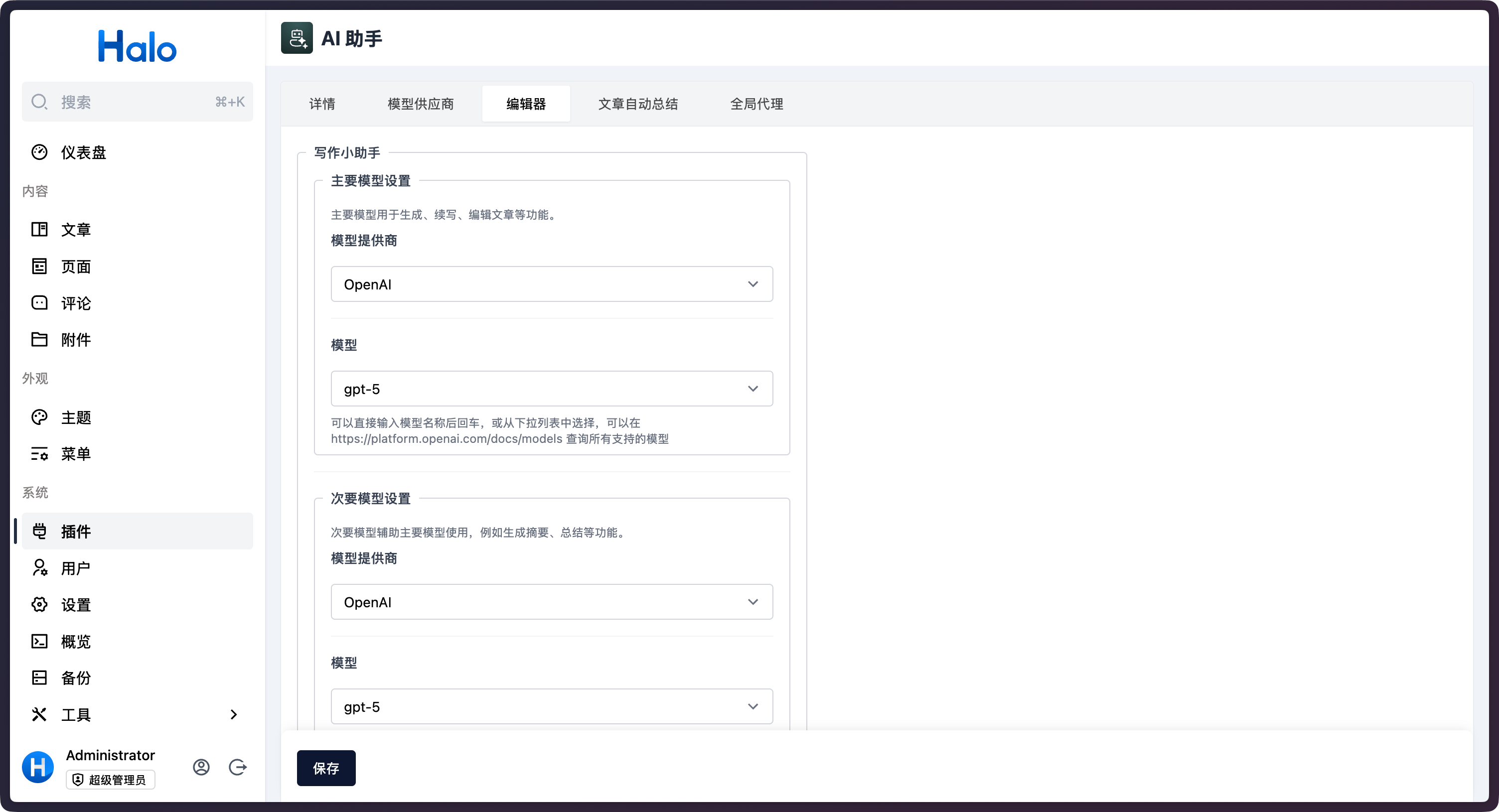Expand the 工具 submenu chevron
This screenshot has width=1499, height=812.
point(234,714)
